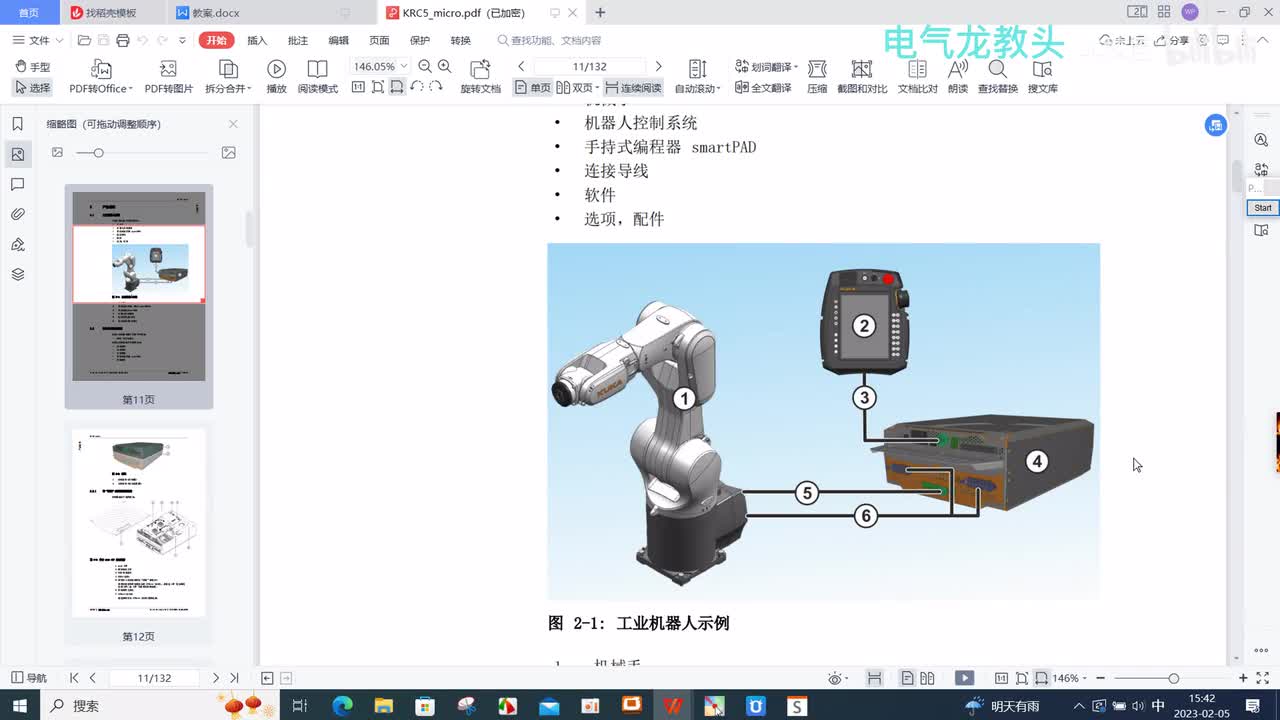Viewport: 1280px width, 720px height.
Task: Open 查找替换 find and replace
Action: 998,77
